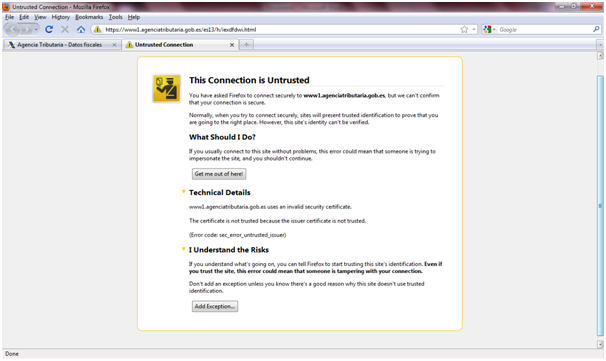Close the Untrusted Connection tab
Image resolution: width=606 pixels, height=361 pixels.
(x=232, y=45)
